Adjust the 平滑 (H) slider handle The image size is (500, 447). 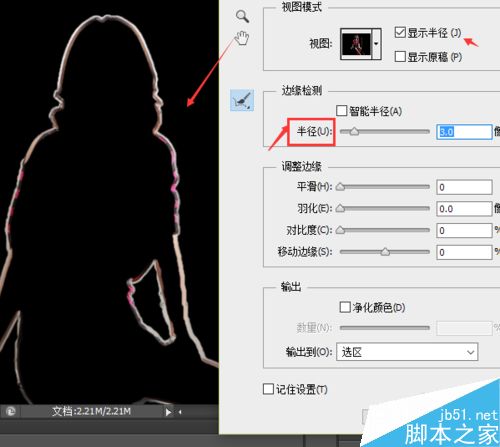[340, 187]
